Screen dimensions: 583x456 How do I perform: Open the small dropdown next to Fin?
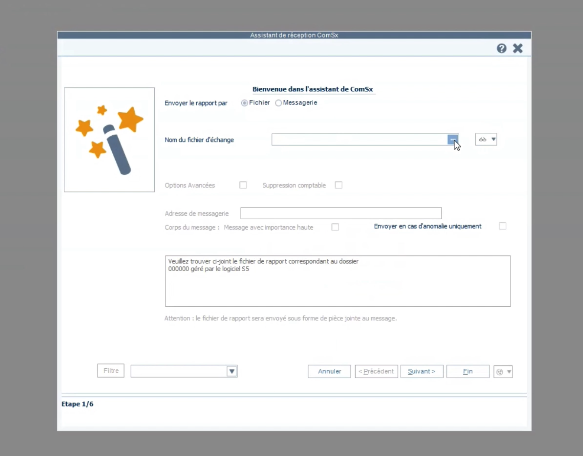(503, 372)
